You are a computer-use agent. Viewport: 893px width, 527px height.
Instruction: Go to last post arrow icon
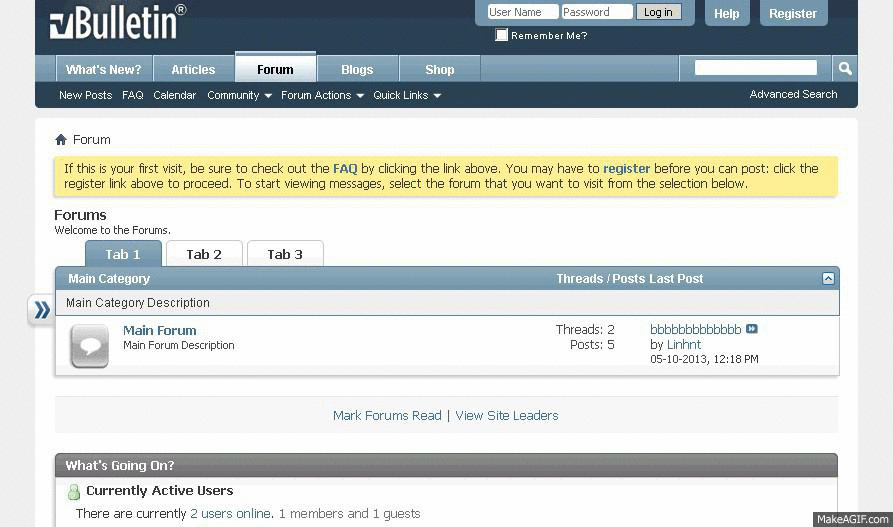pos(752,329)
